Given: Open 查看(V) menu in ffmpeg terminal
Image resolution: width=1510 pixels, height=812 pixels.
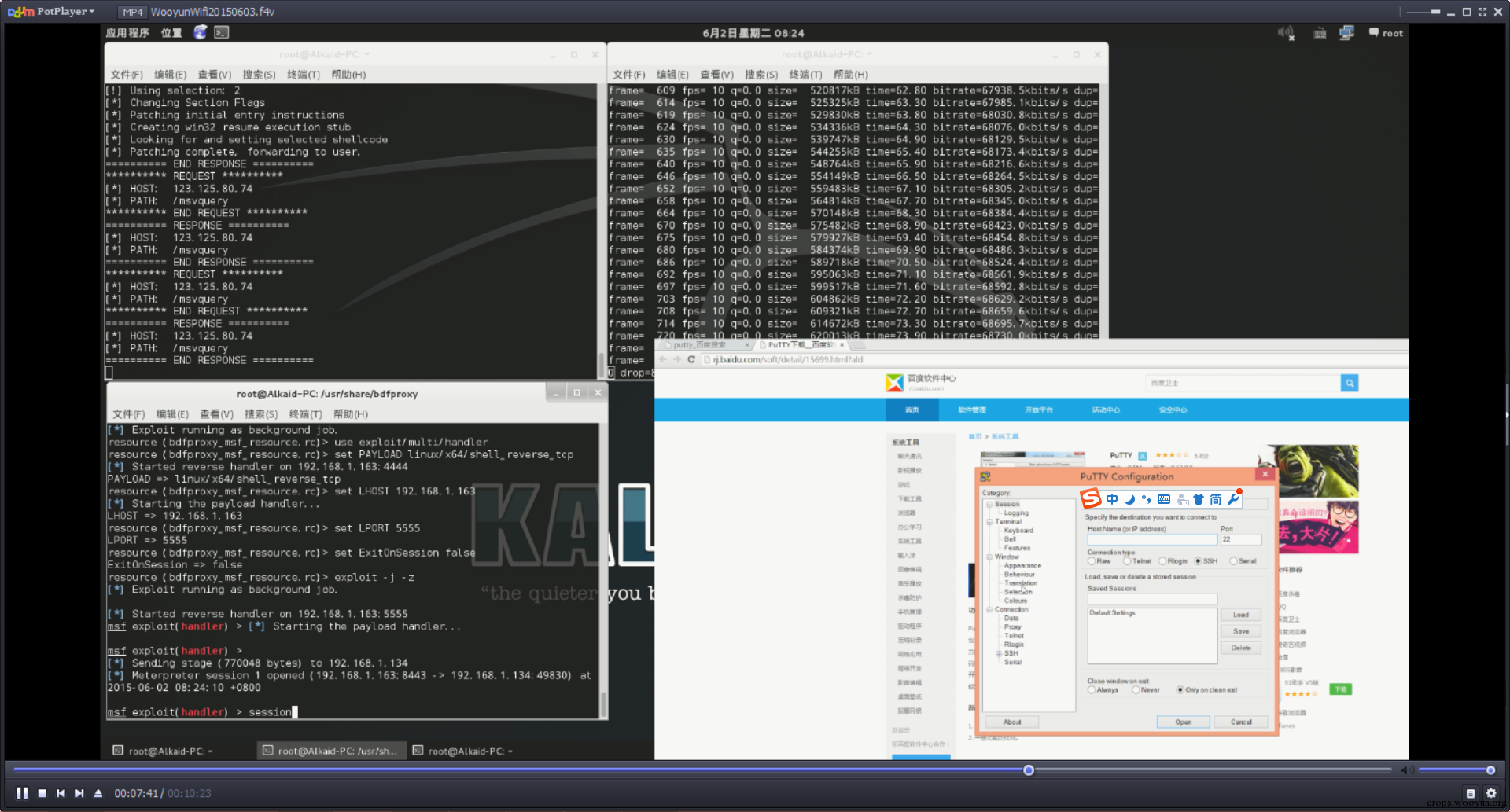Looking at the screenshot, I should point(716,75).
